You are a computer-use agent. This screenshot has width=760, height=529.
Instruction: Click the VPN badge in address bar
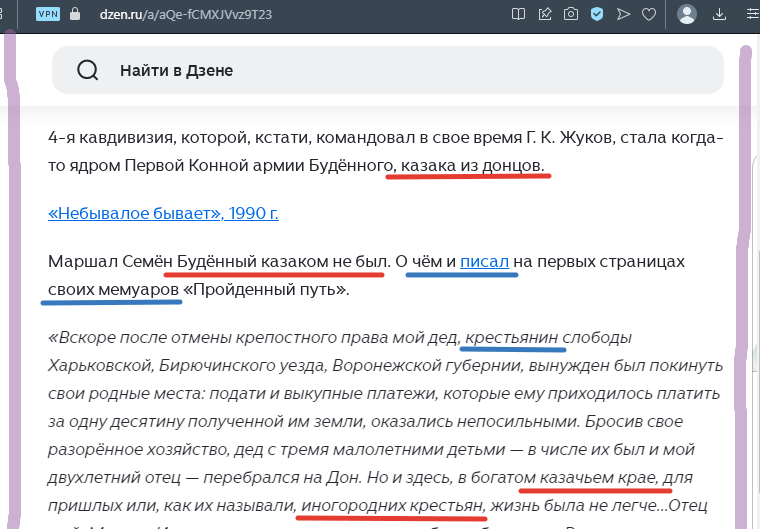pos(48,14)
